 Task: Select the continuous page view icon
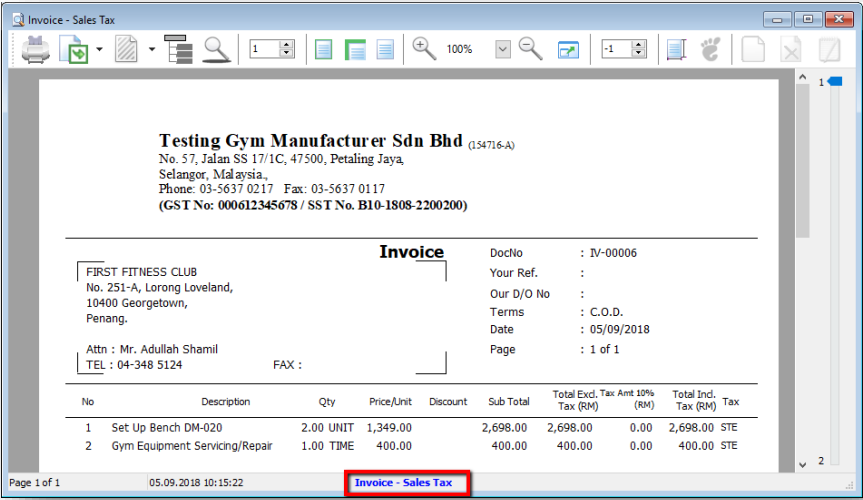click(385, 49)
